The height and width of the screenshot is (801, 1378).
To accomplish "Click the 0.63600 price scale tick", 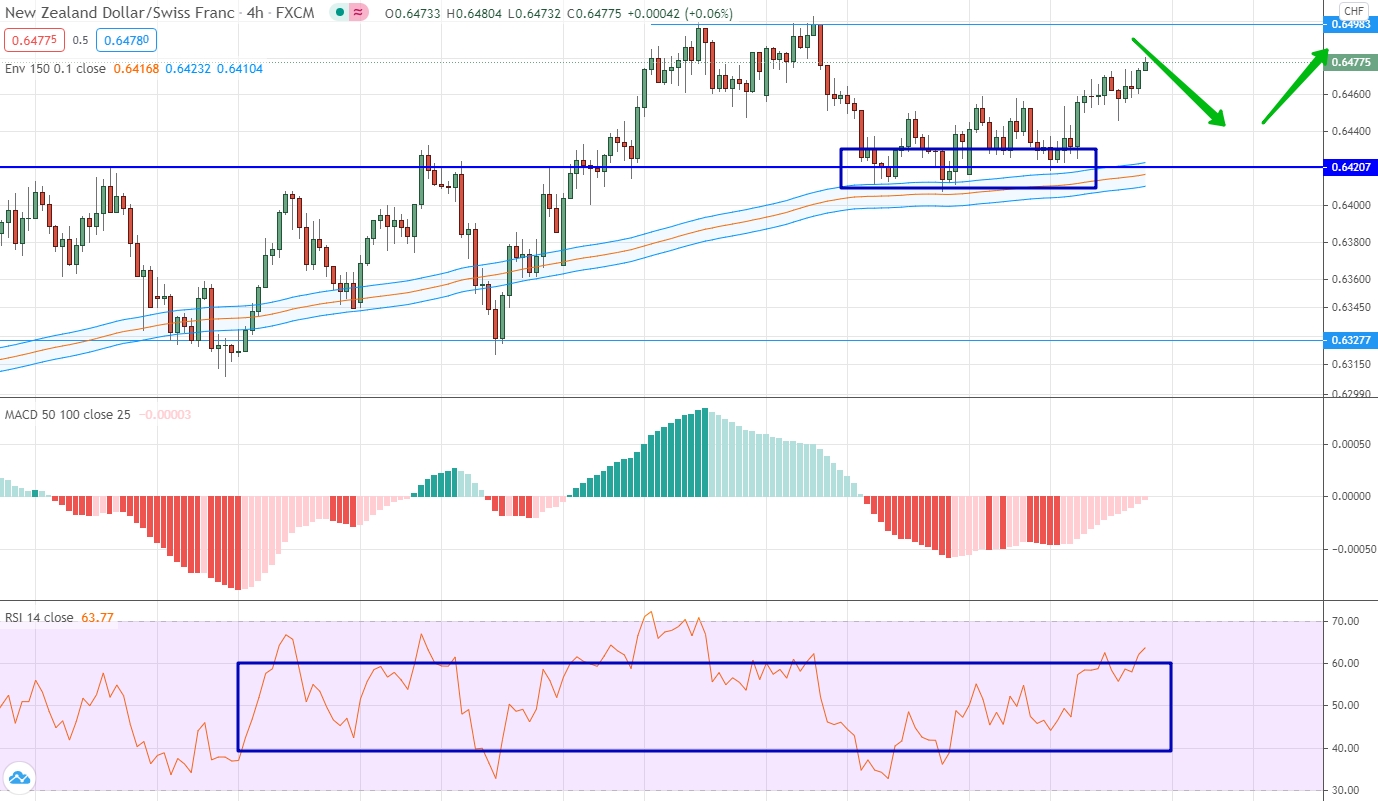I will click(x=1351, y=279).
